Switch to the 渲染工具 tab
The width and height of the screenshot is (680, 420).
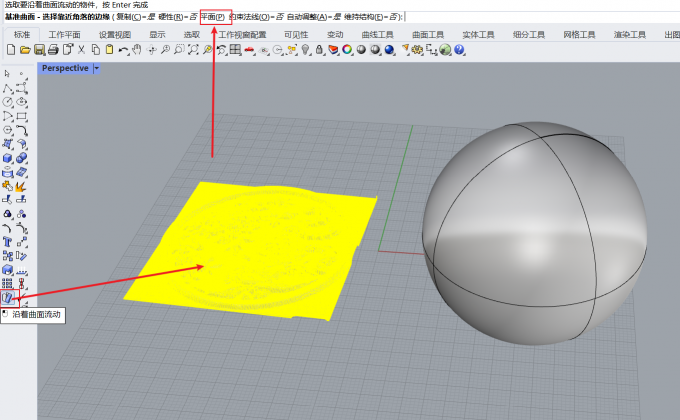[630, 35]
